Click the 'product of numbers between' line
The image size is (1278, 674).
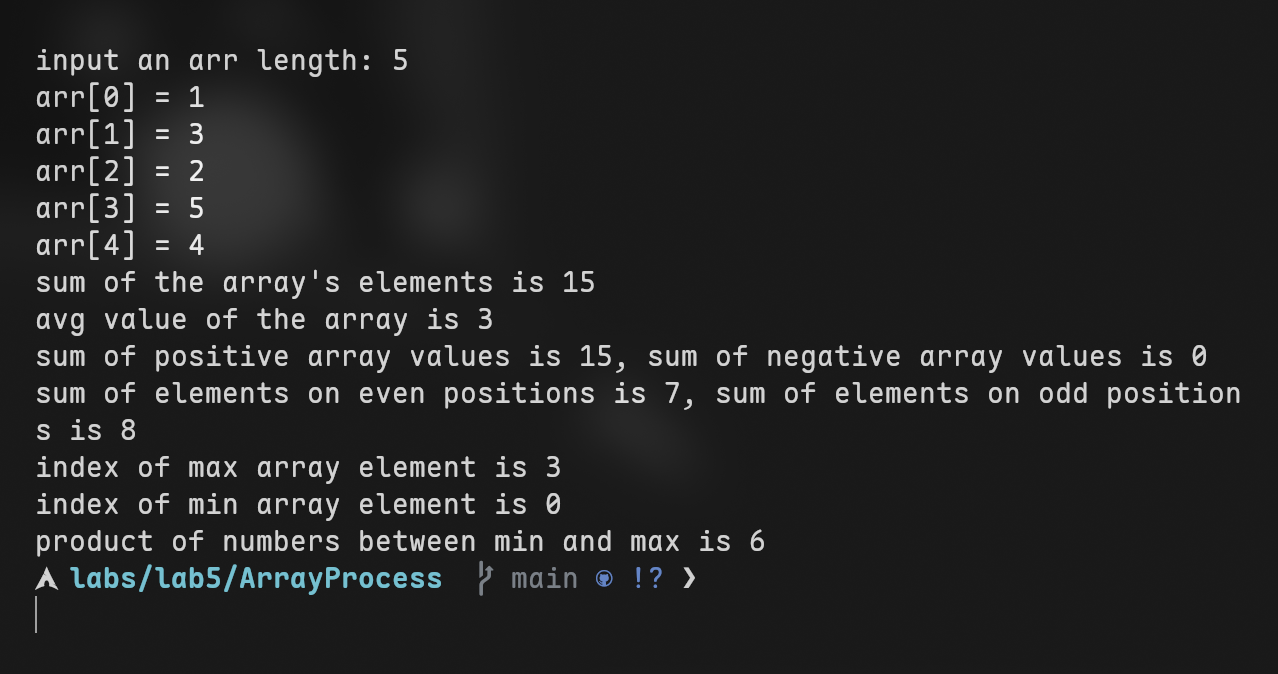[x=400, y=542]
